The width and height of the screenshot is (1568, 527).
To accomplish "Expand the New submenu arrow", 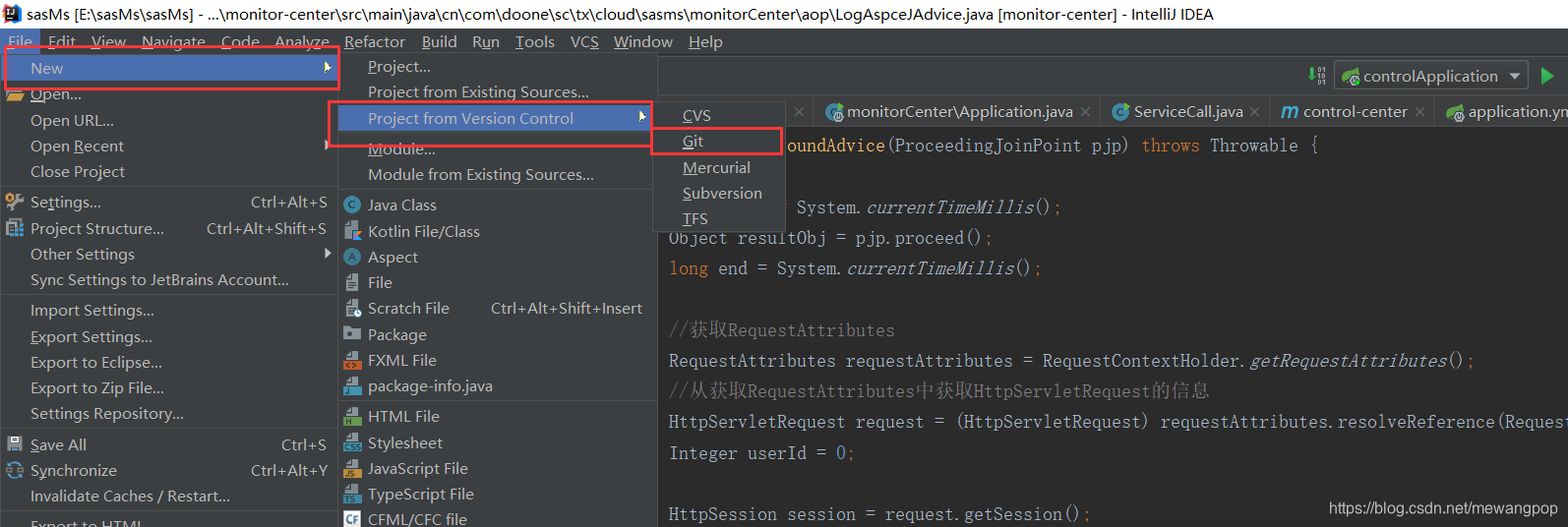I will tap(328, 68).
